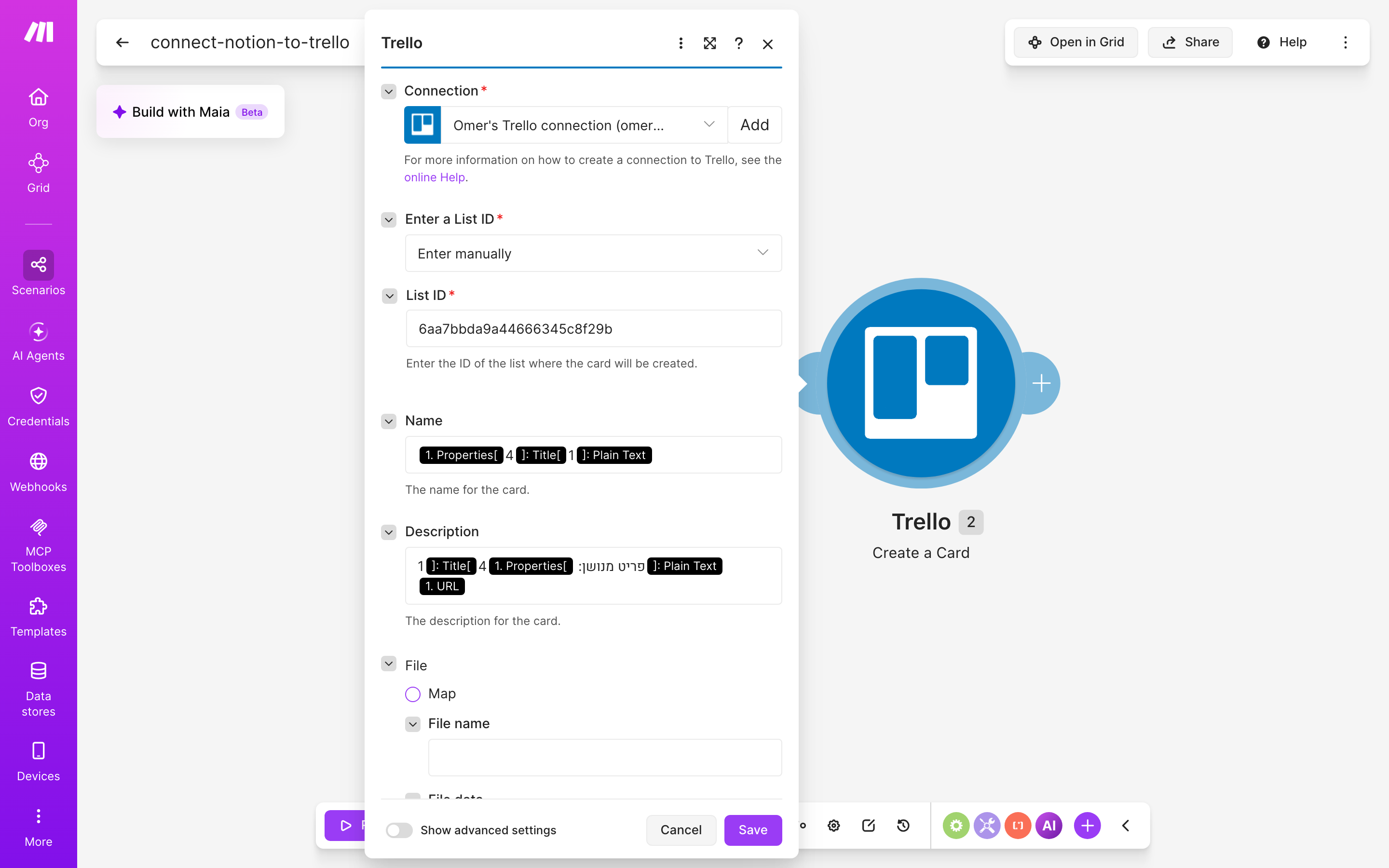1389x868 pixels.
Task: Open Trello dialog options menu
Action: pyautogui.click(x=681, y=43)
